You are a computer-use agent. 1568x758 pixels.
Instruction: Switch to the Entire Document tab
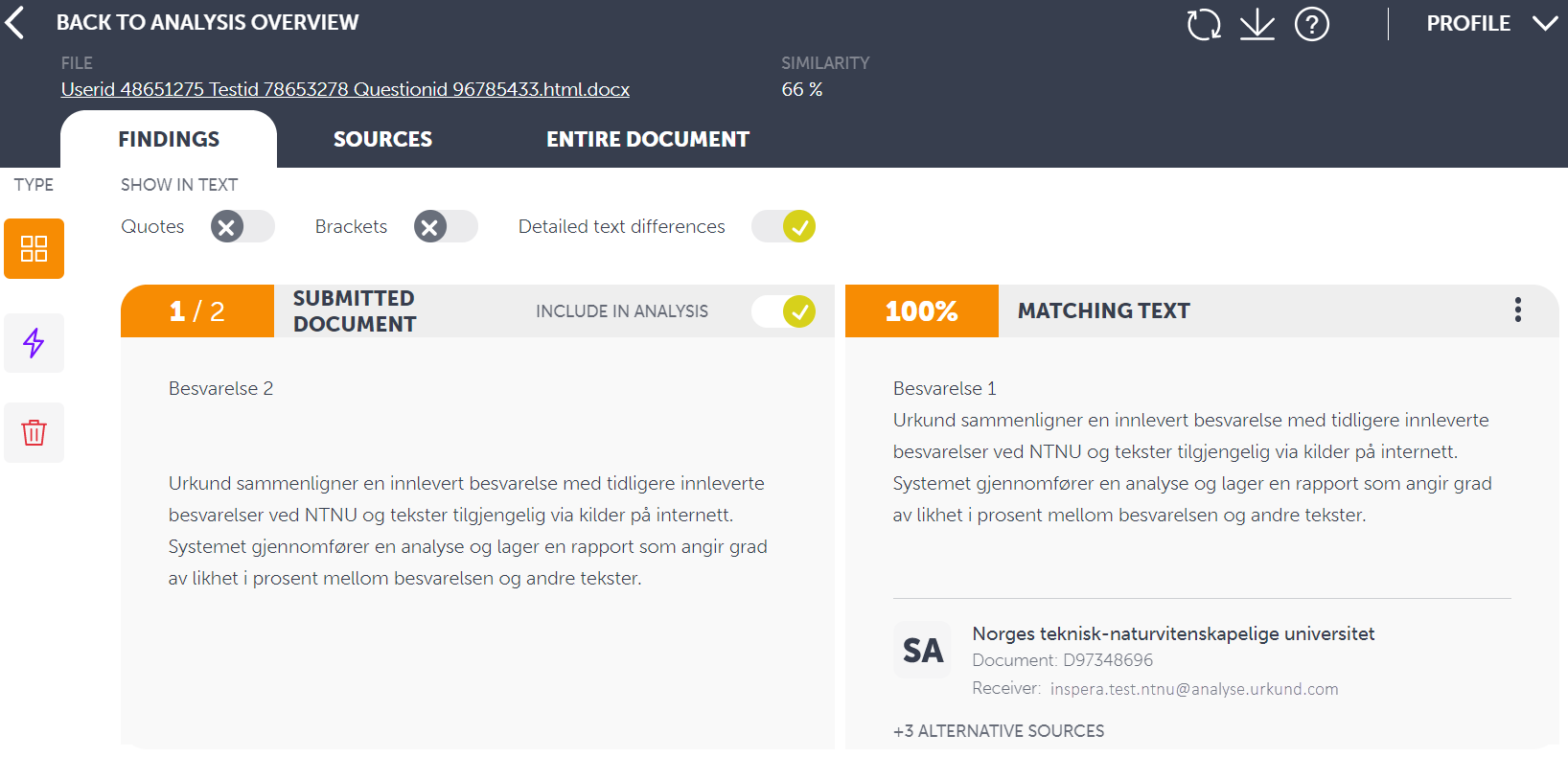tap(648, 140)
